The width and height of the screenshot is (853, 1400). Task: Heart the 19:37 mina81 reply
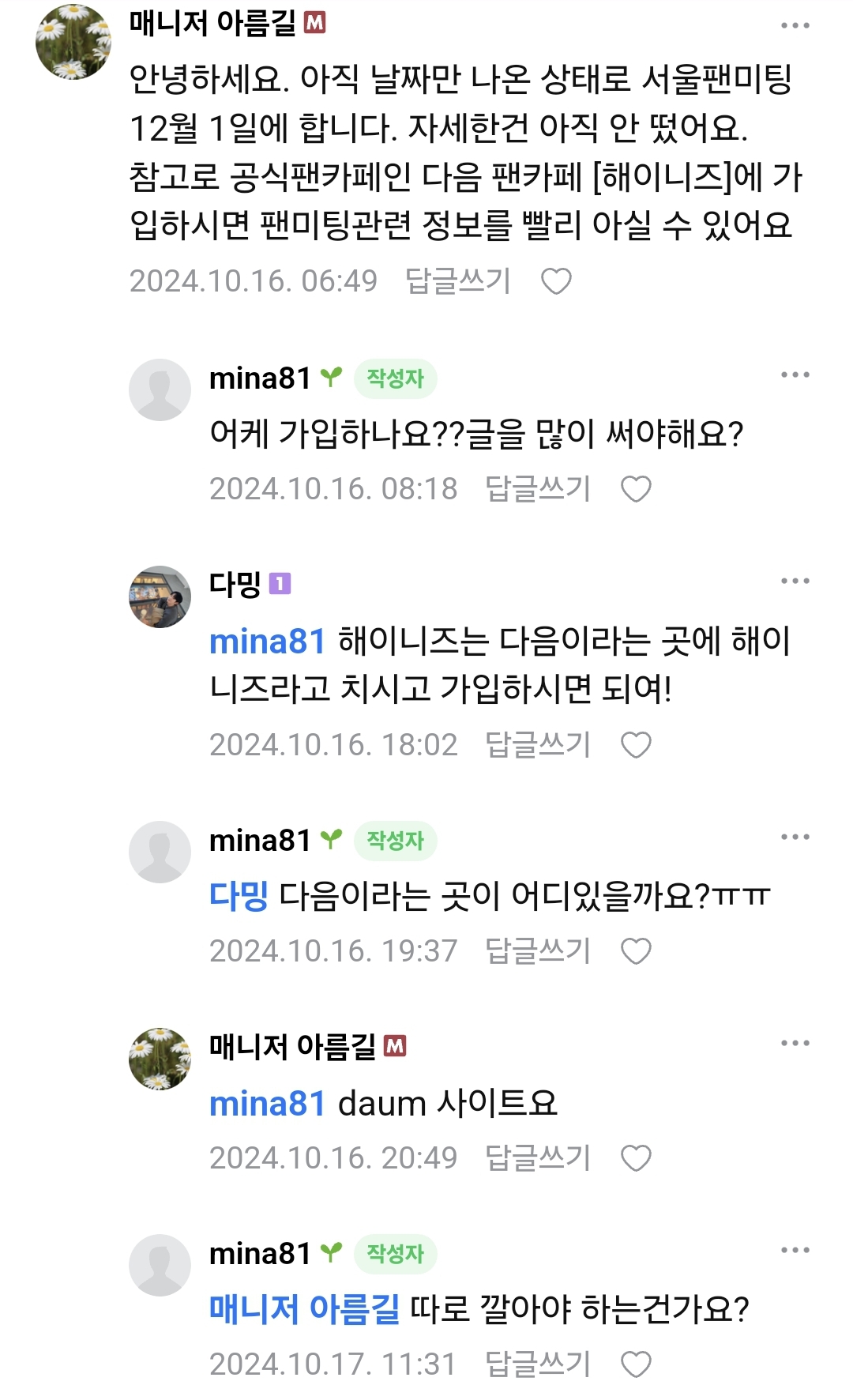[636, 951]
